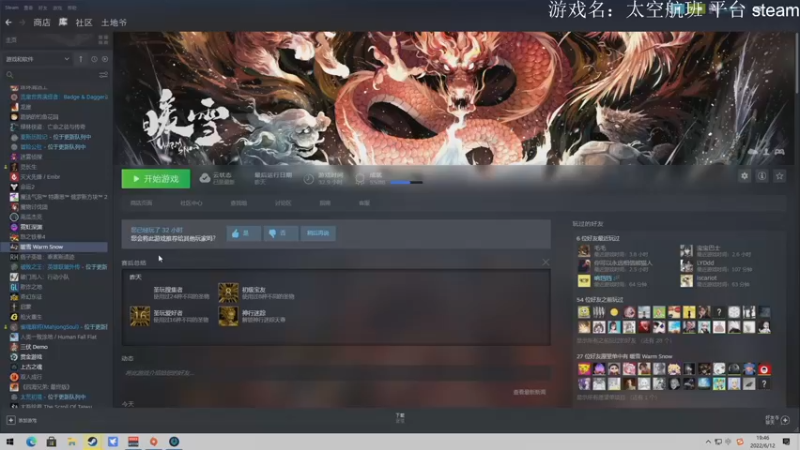Open the 社区 community section
The image size is (800, 450).
(84, 22)
